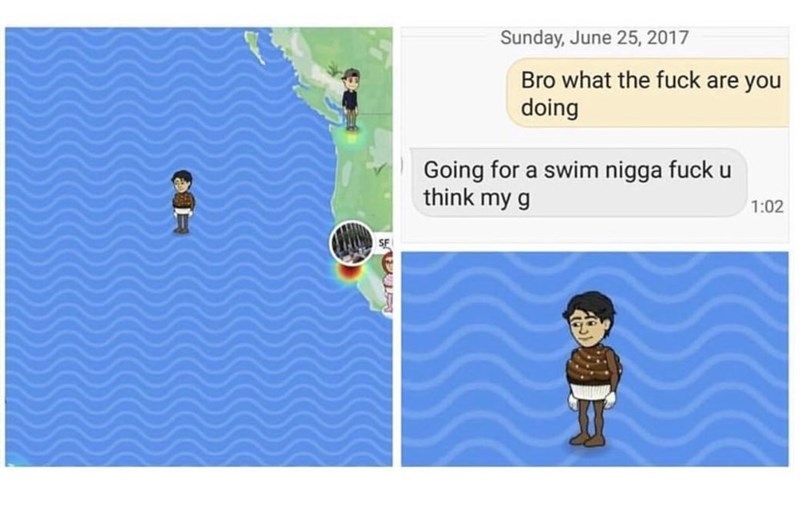Click the palm tree icon on the map
The width and height of the screenshot is (800, 511).
pos(335,68)
